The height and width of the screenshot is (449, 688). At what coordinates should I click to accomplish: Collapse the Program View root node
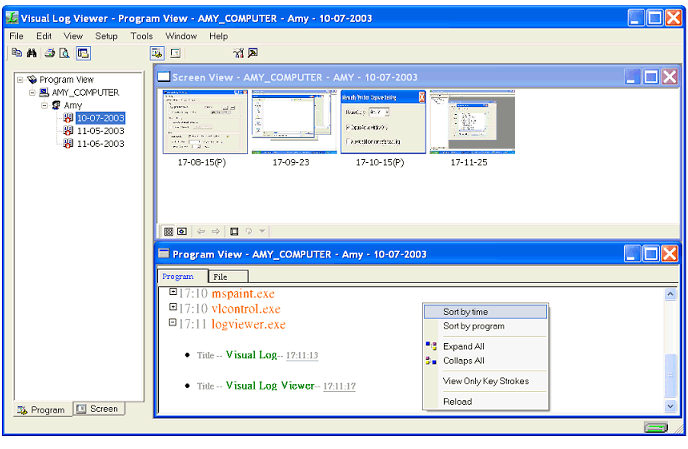point(20,80)
